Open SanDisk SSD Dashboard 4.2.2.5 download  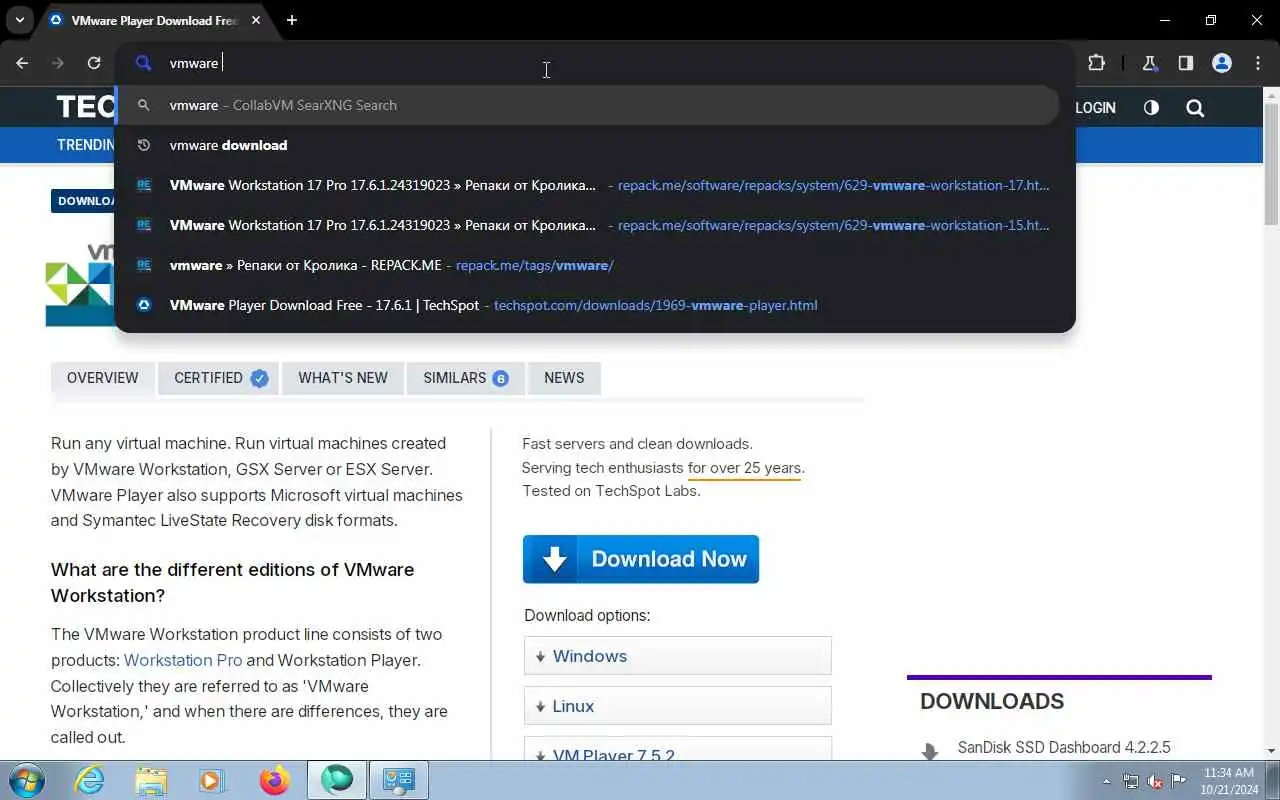(1064, 747)
